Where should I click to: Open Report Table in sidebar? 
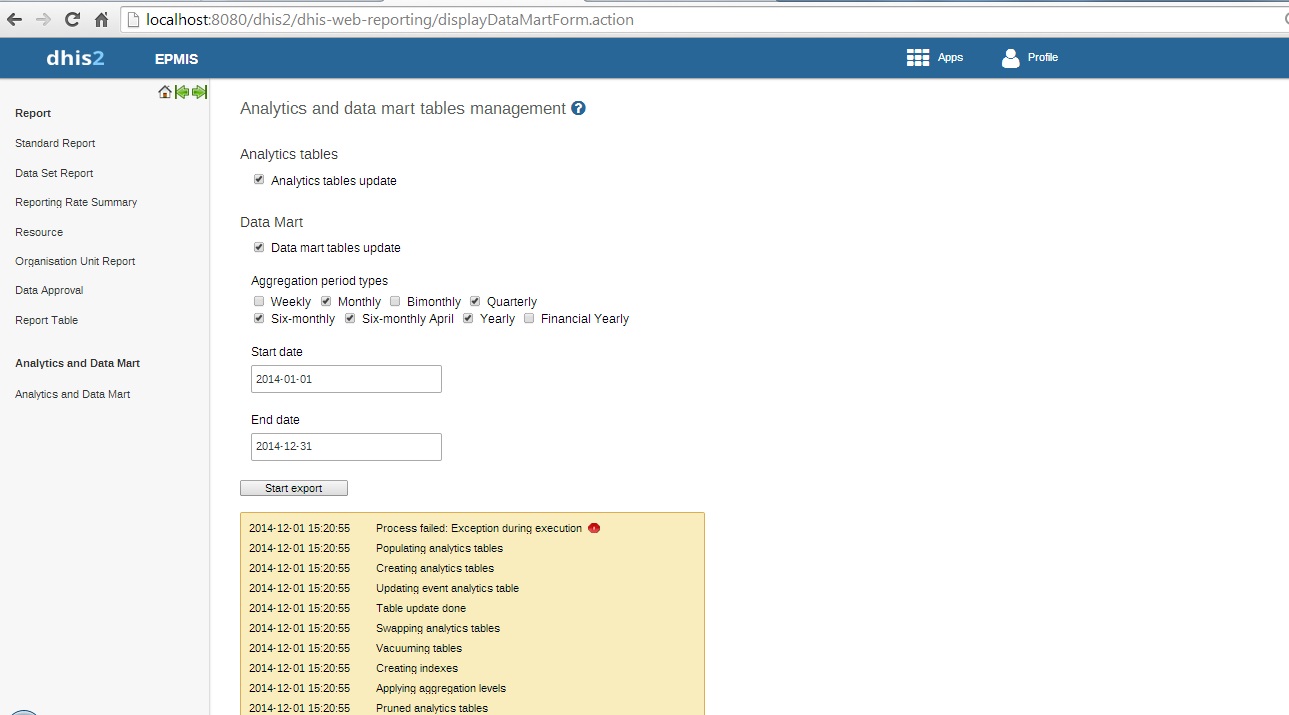[46, 320]
